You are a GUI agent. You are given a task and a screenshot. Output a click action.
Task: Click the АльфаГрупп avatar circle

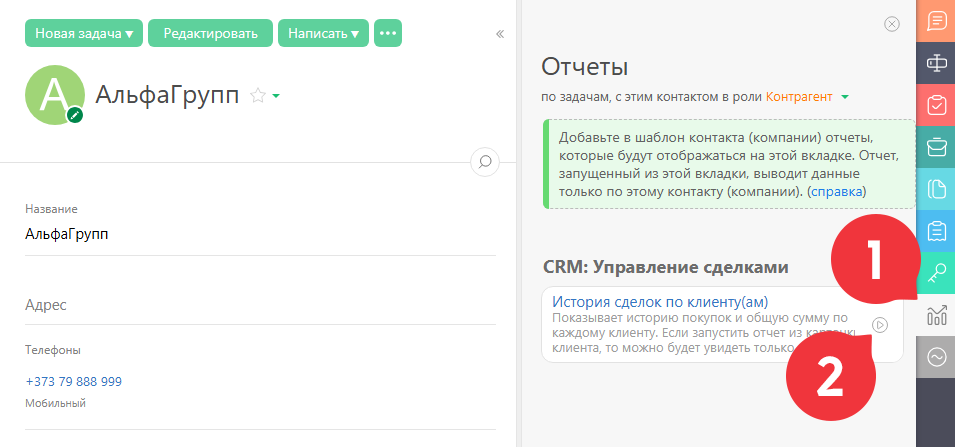click(55, 95)
